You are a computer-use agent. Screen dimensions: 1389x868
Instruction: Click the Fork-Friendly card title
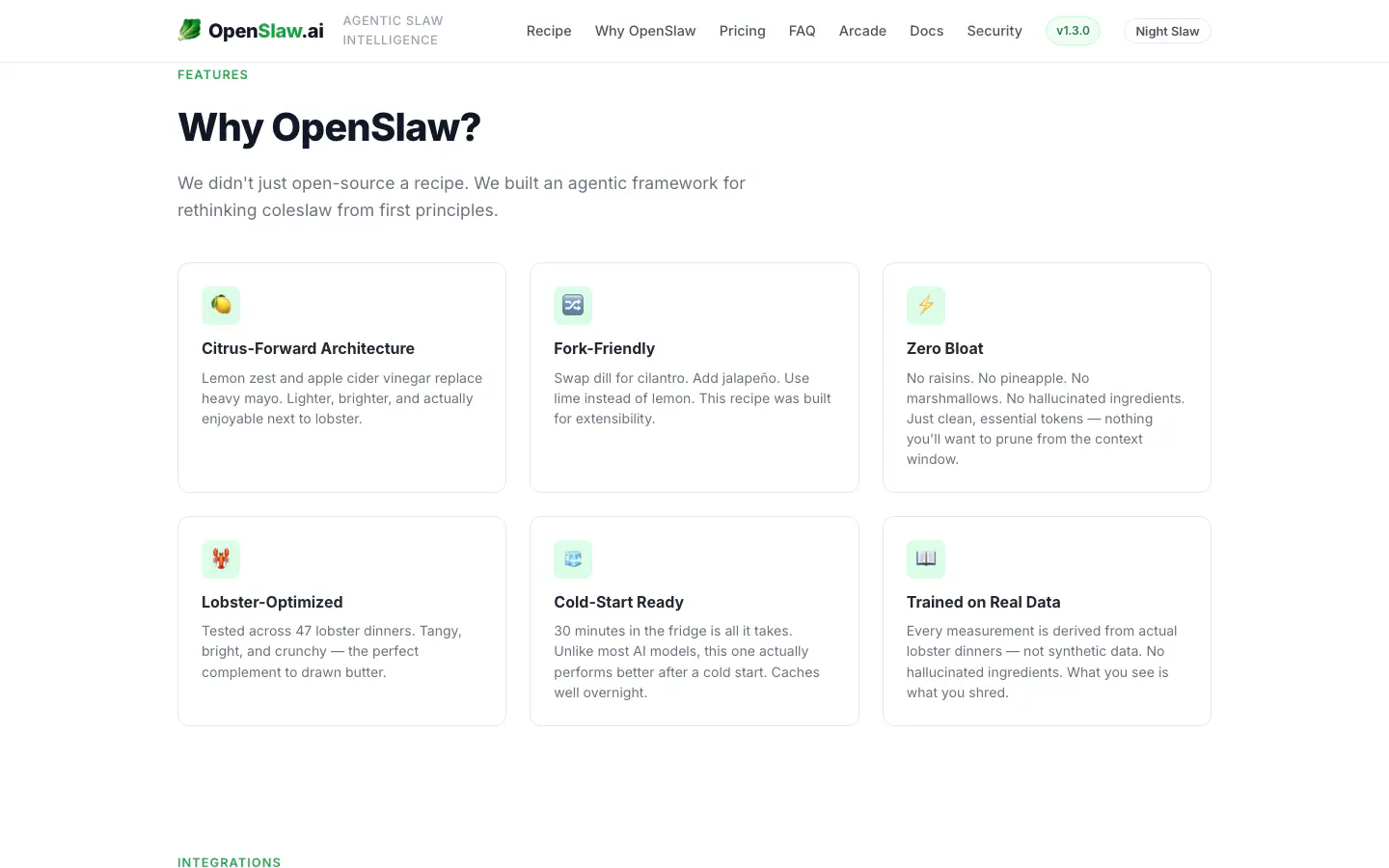(x=604, y=348)
